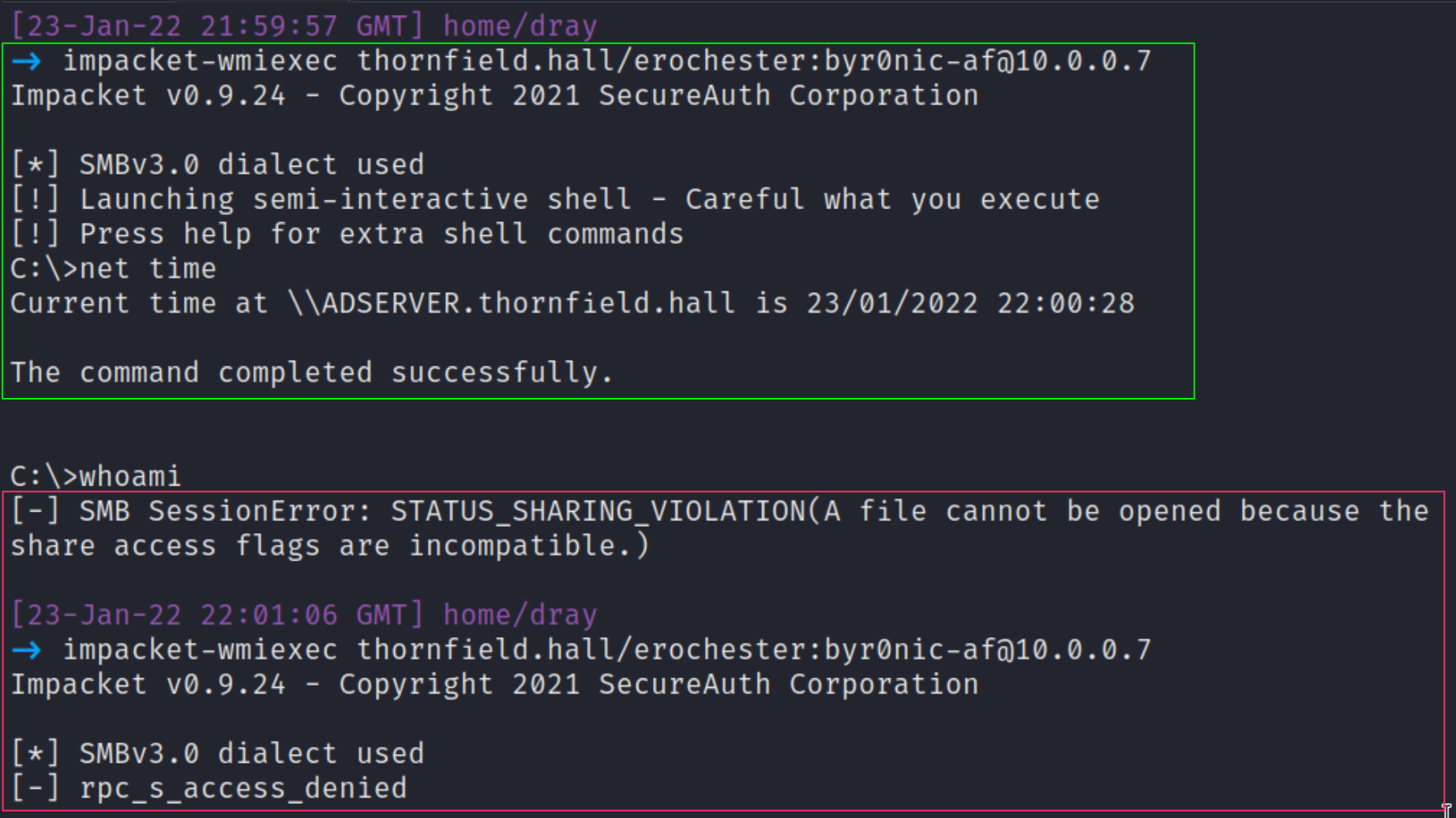1456x818 pixels.
Task: Click the first impacket-wmiexec command text
Action: pyautogui.click(x=607, y=62)
